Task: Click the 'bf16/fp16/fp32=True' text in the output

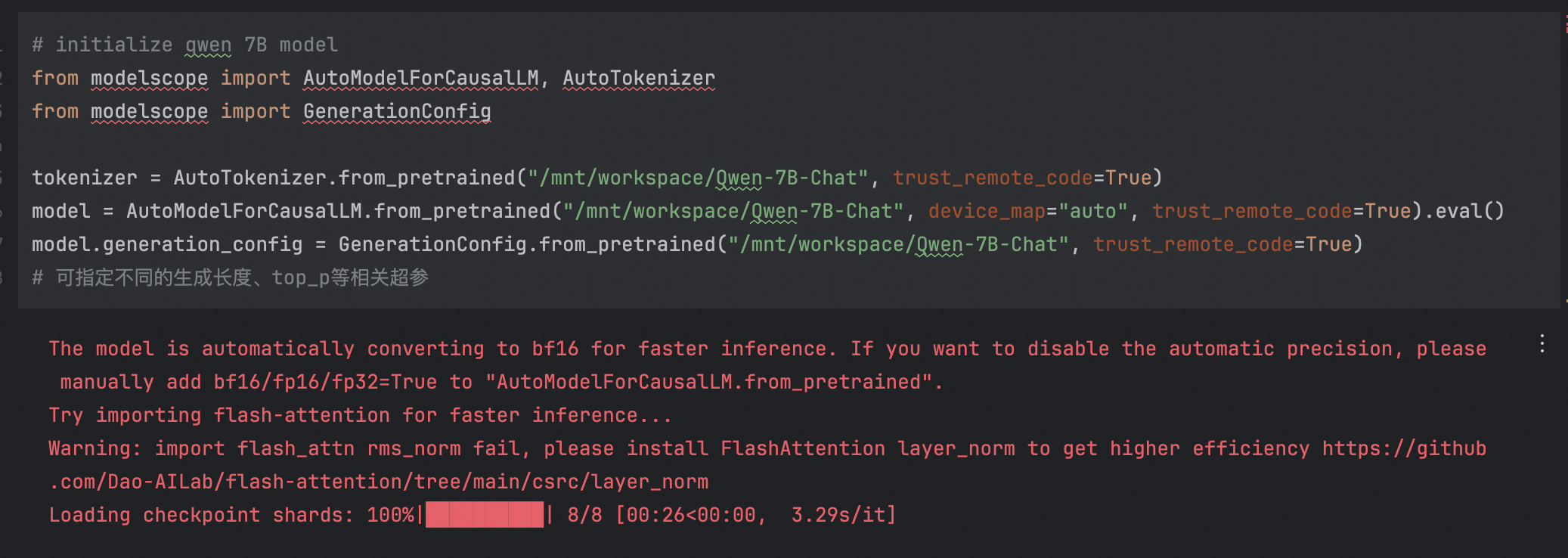Action: click(325, 382)
